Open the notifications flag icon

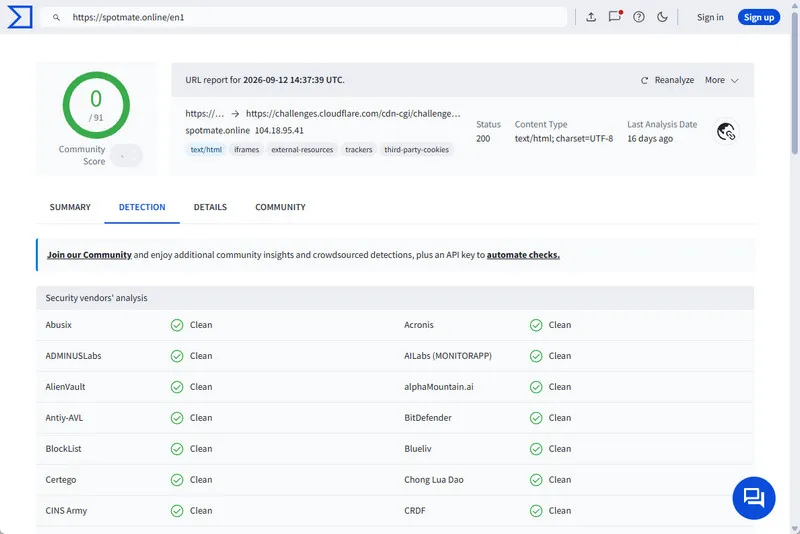pyautogui.click(x=615, y=16)
